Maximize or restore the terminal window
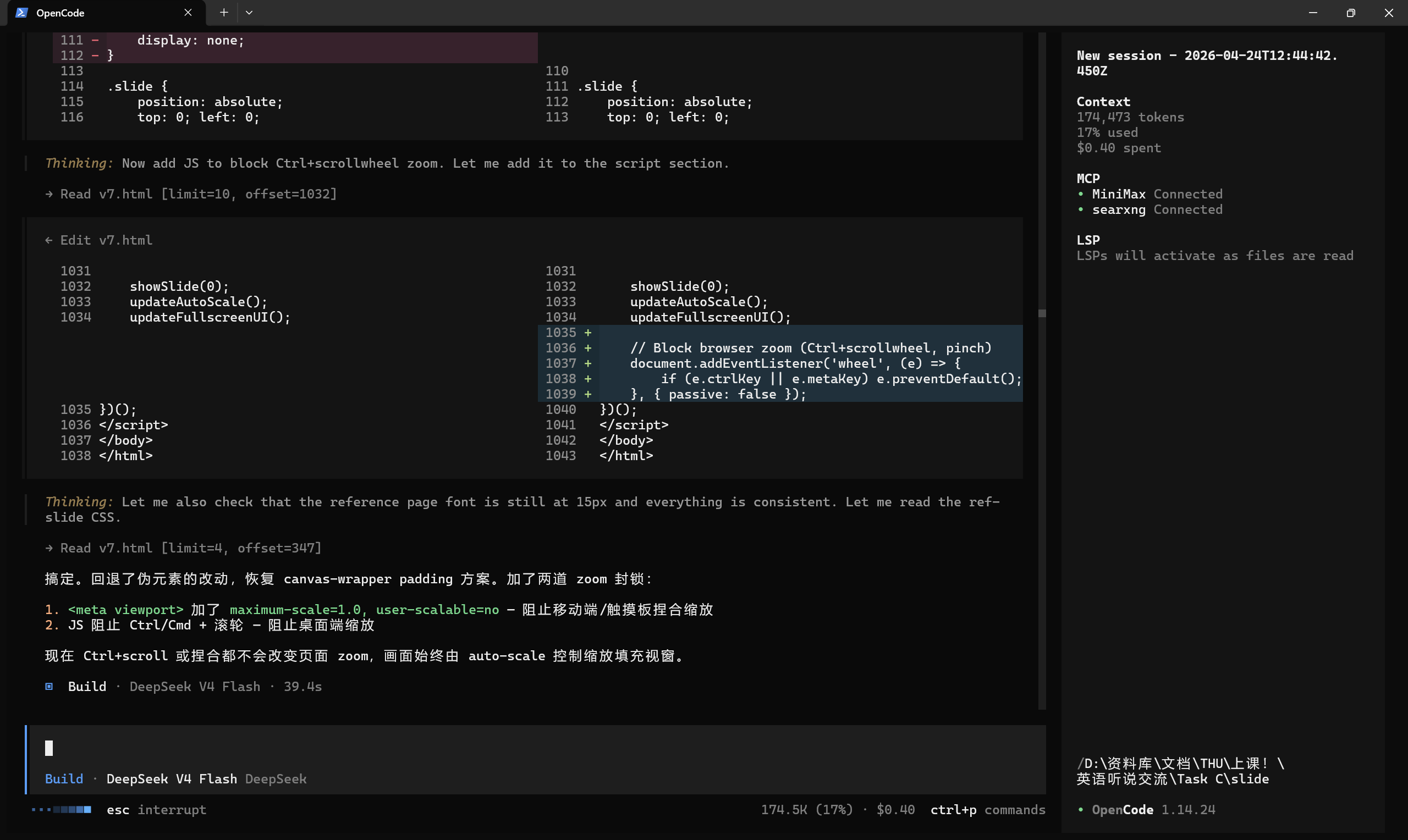 tap(1351, 13)
